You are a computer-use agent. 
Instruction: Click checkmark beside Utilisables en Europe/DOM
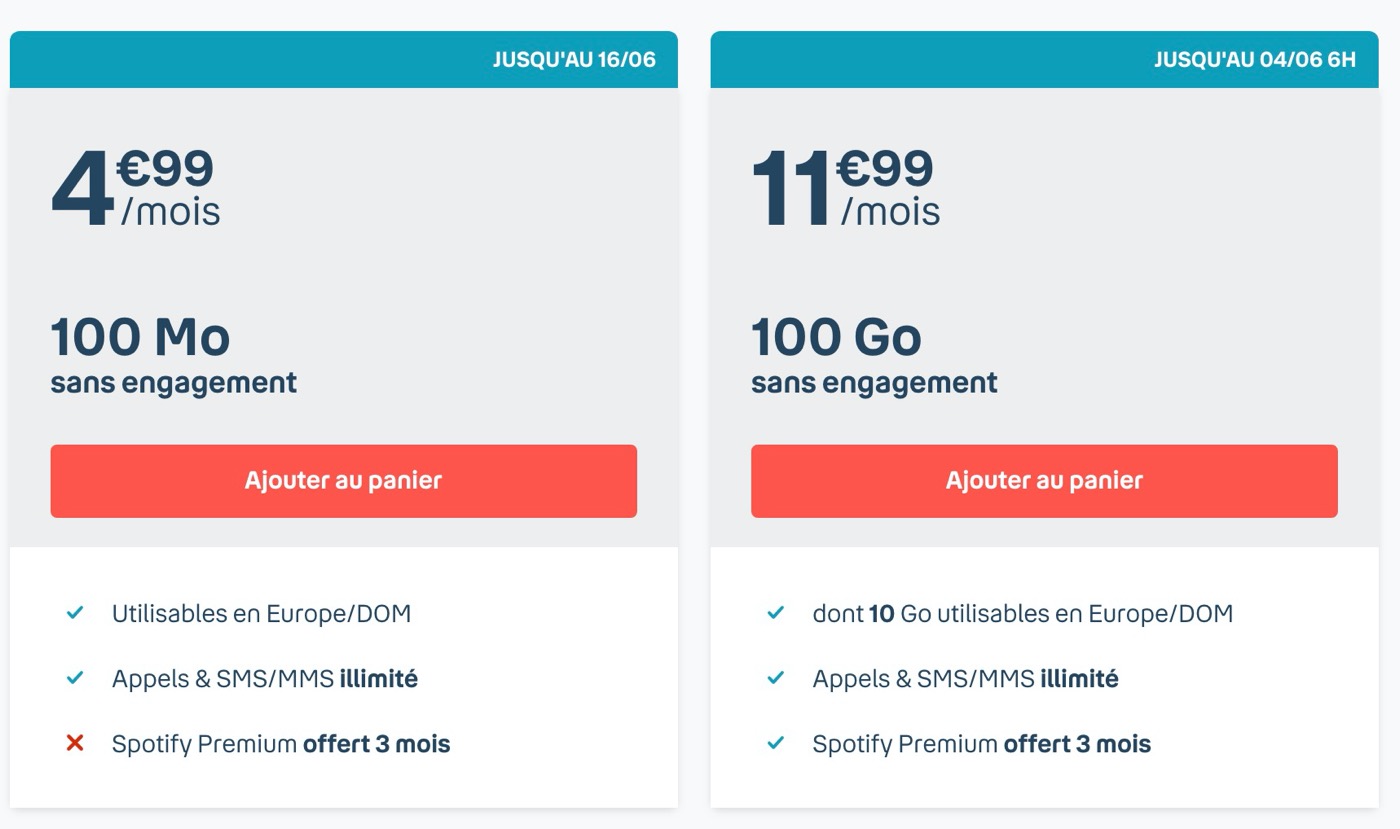[75, 613]
